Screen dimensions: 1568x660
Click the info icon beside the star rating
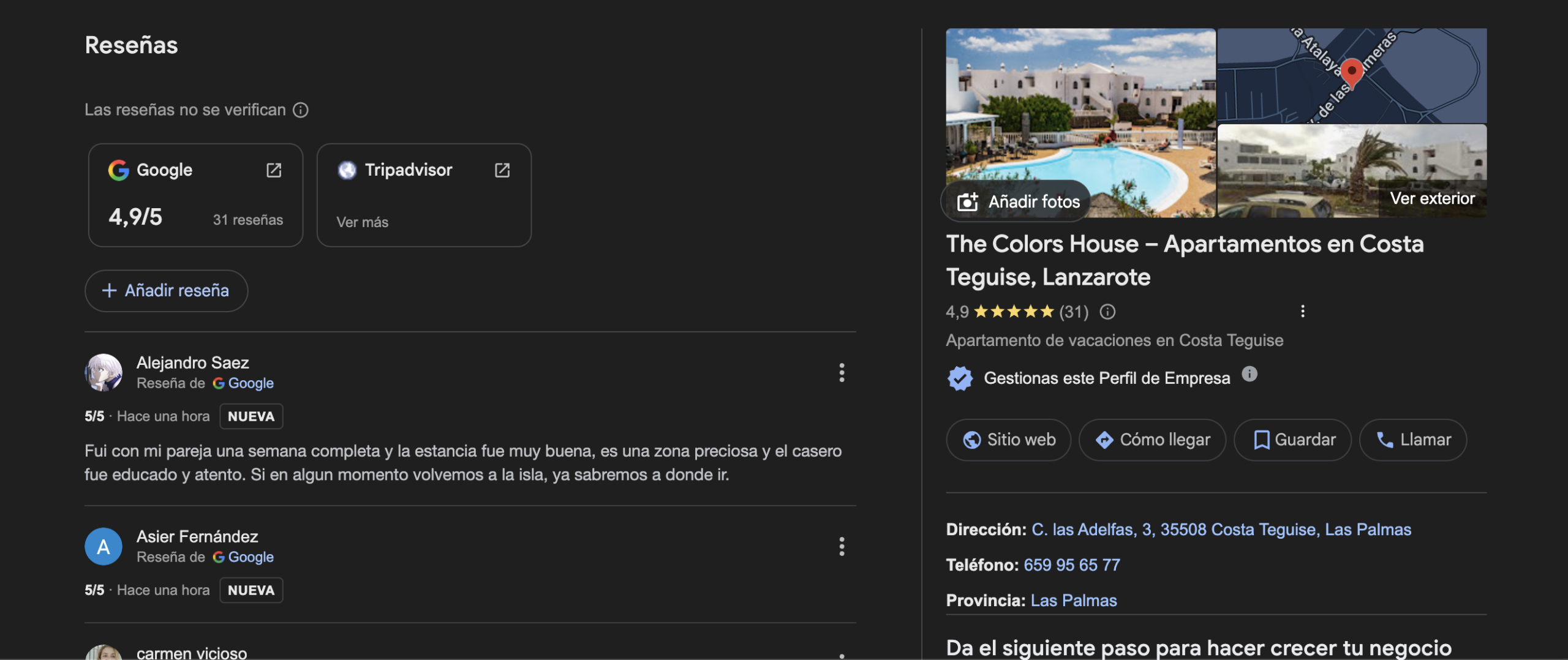point(1107,312)
